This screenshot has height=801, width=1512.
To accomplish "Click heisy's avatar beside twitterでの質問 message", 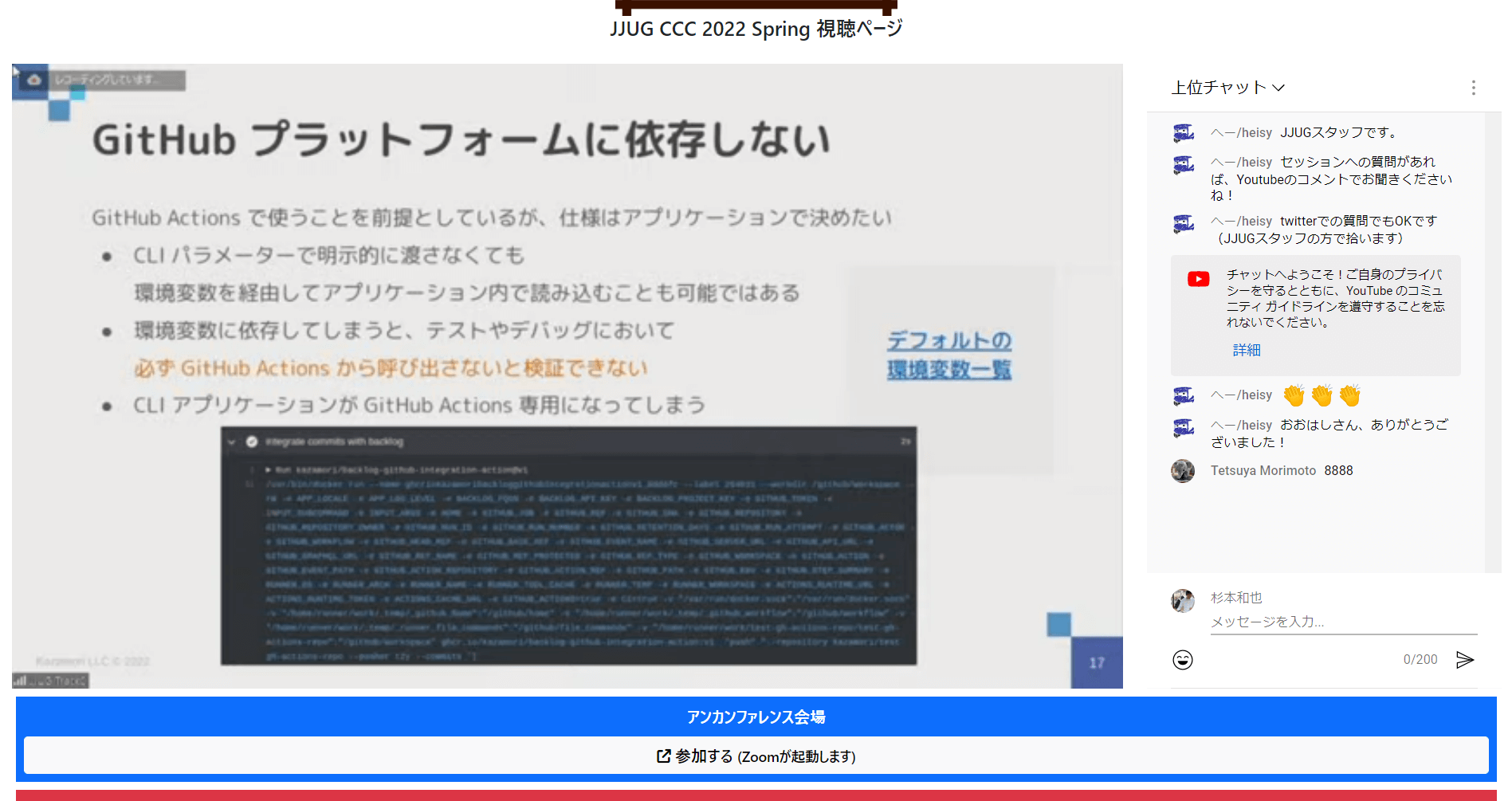I will coord(1184,224).
